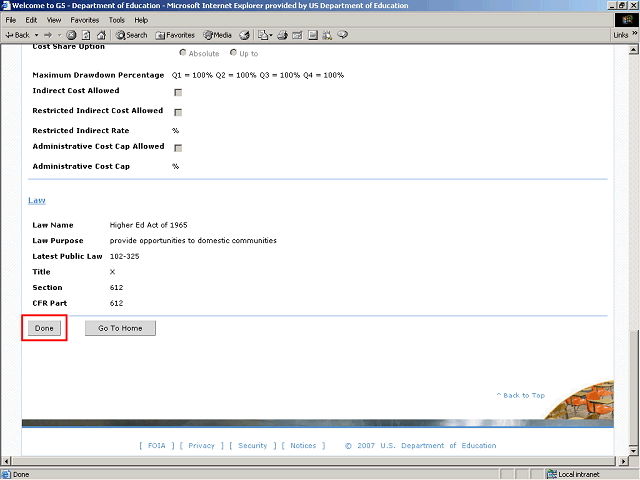Open the FOIA footer link
Image resolution: width=640 pixels, height=480 pixels.
(156, 446)
